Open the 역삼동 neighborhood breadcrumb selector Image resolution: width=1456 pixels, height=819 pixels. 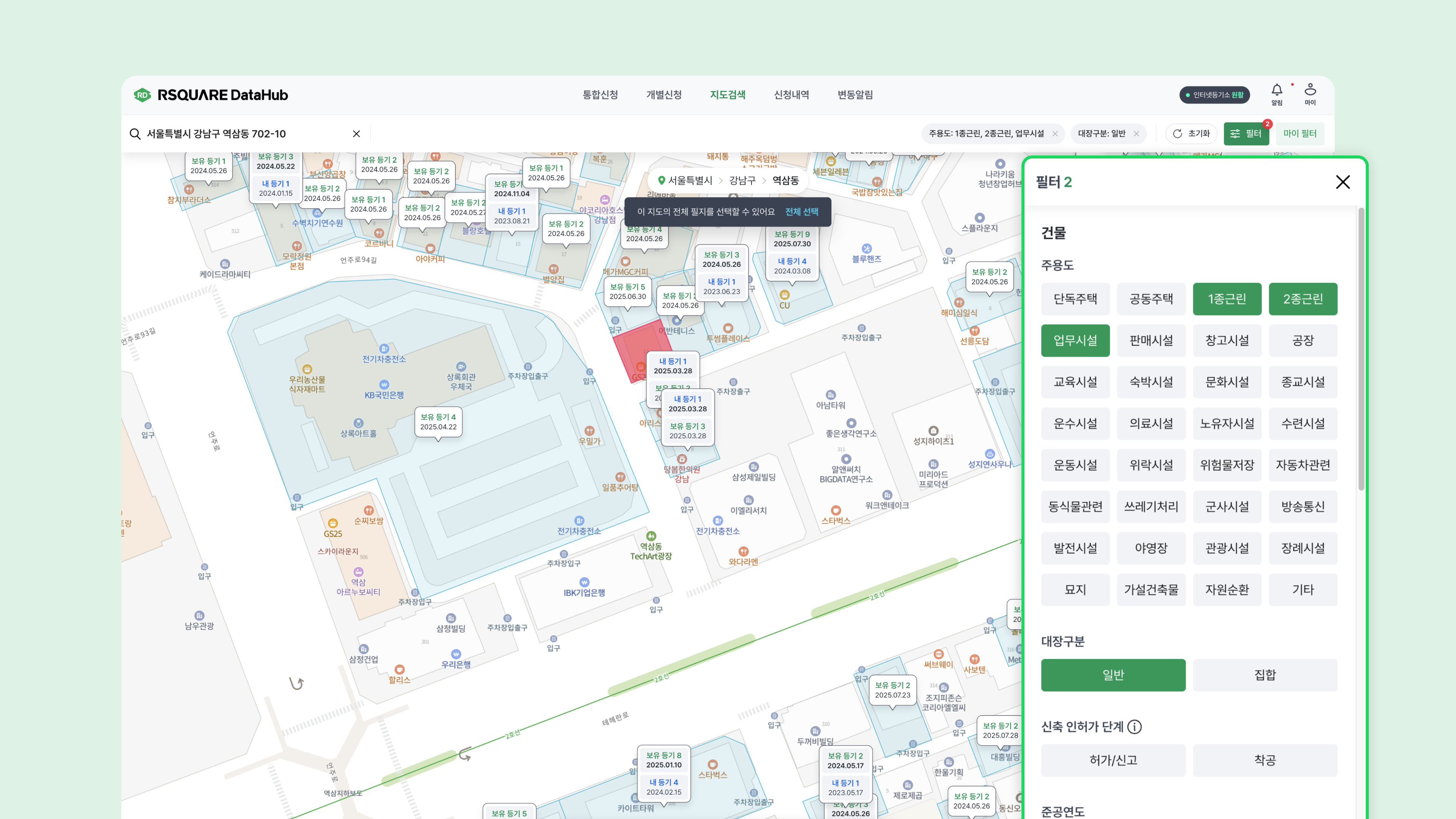785,180
